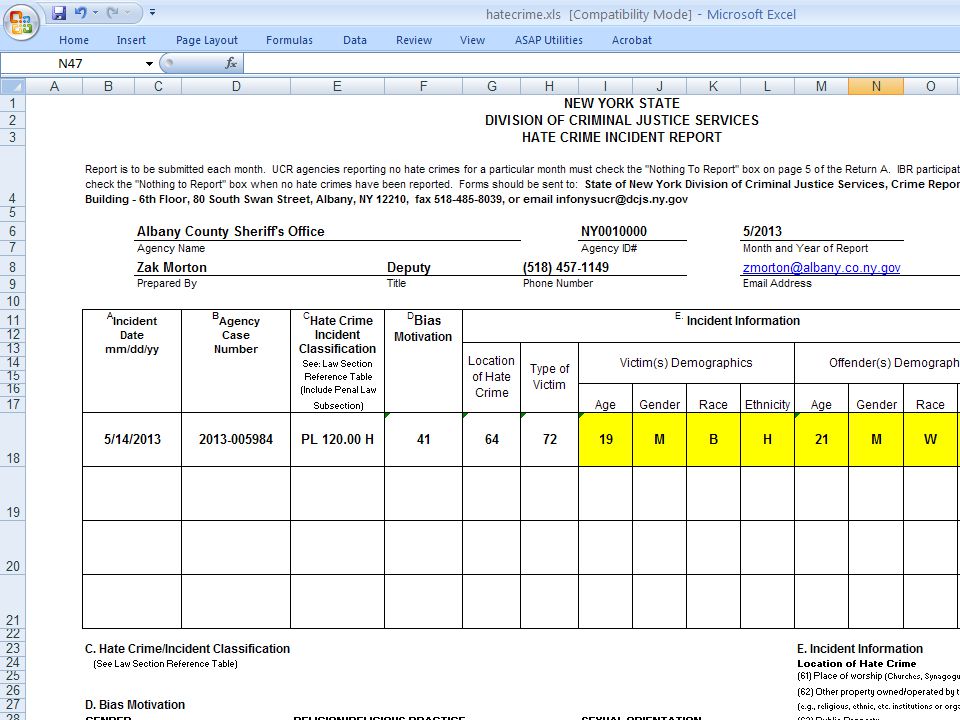The width and height of the screenshot is (960, 720).
Task: Select row header 20
Action: (x=13, y=547)
